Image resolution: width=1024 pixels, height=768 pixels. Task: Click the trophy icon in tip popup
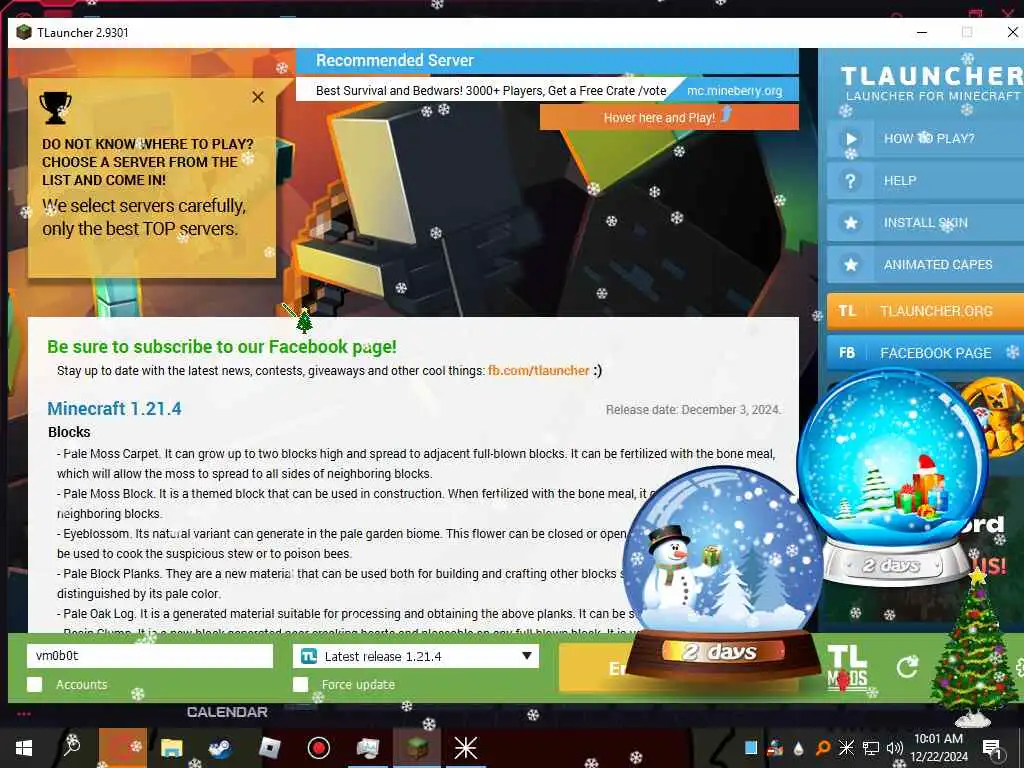click(x=56, y=108)
